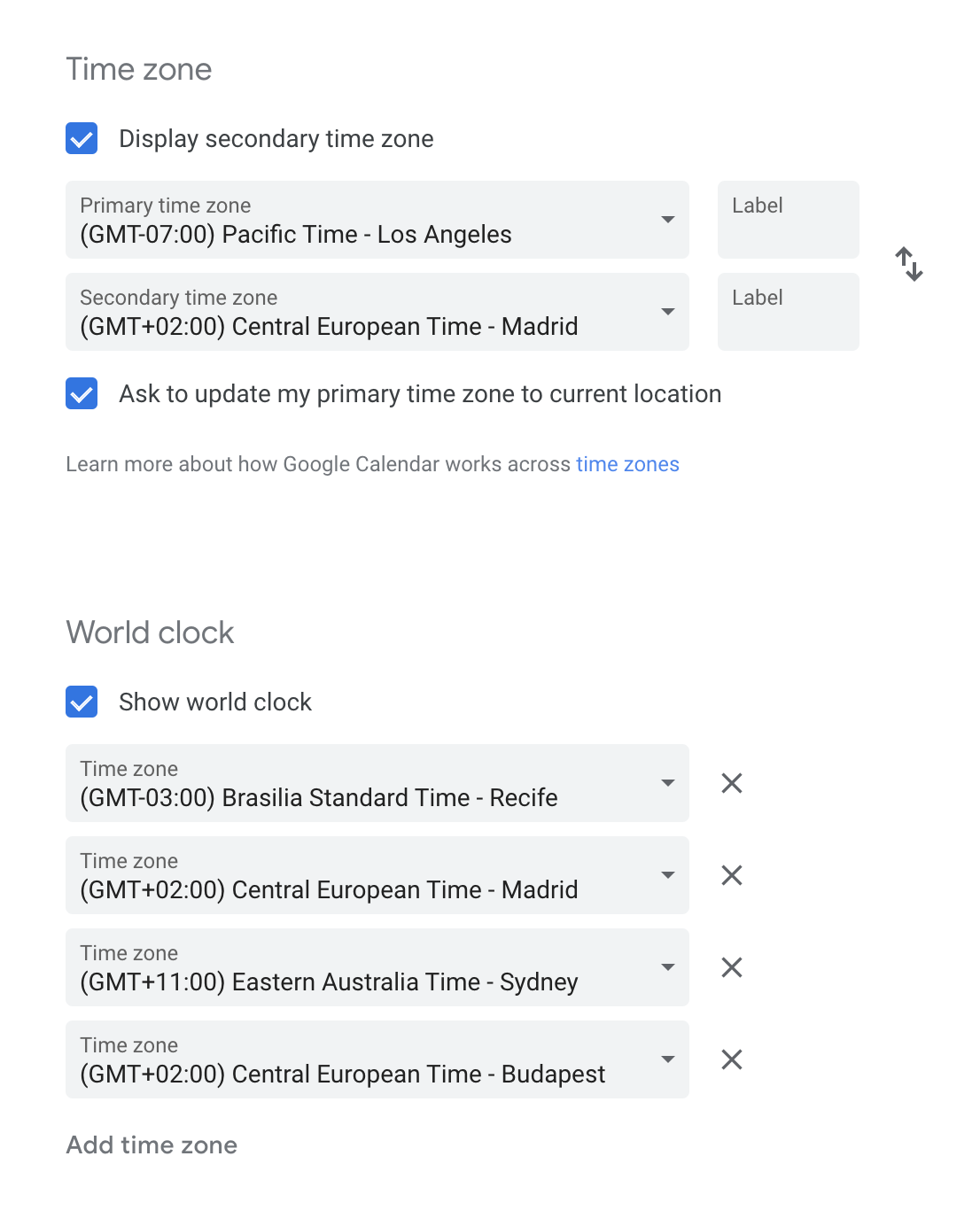Screen dimensions: 980x1226
Task: Remove the Recife world clock entry
Action: tap(732, 783)
